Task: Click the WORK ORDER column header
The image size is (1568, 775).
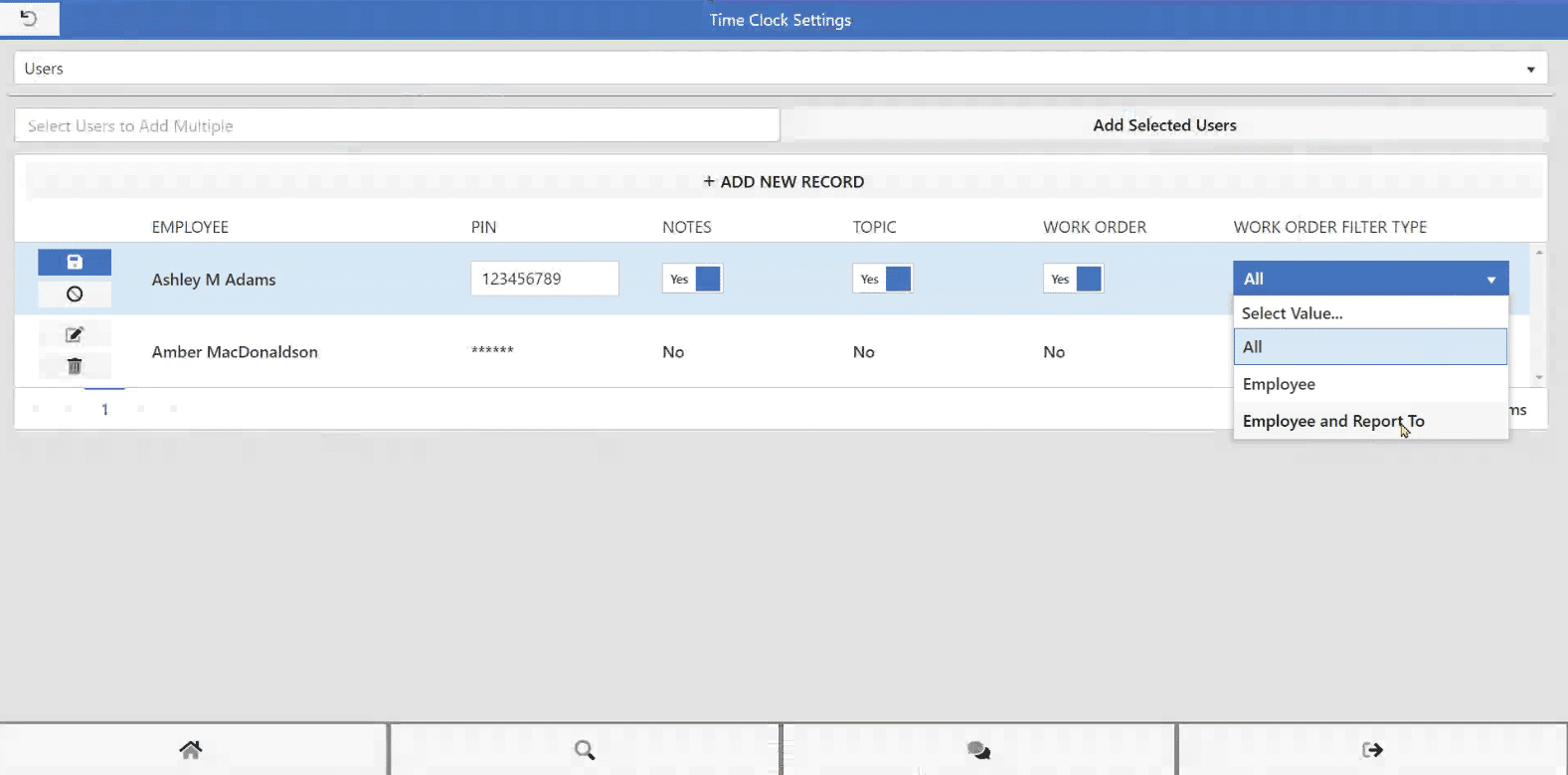Action: [1095, 227]
